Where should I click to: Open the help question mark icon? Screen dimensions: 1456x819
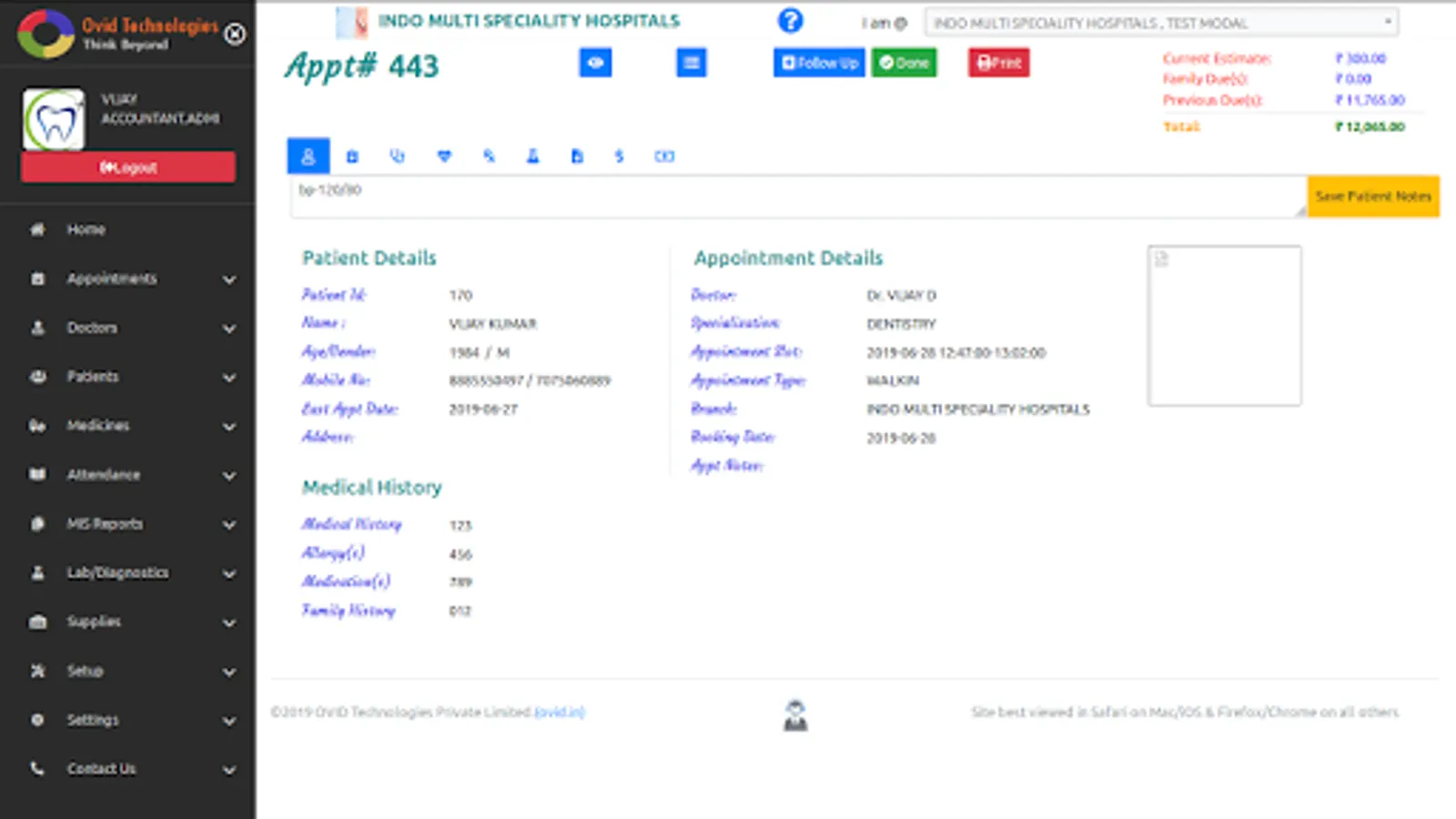[x=791, y=21]
